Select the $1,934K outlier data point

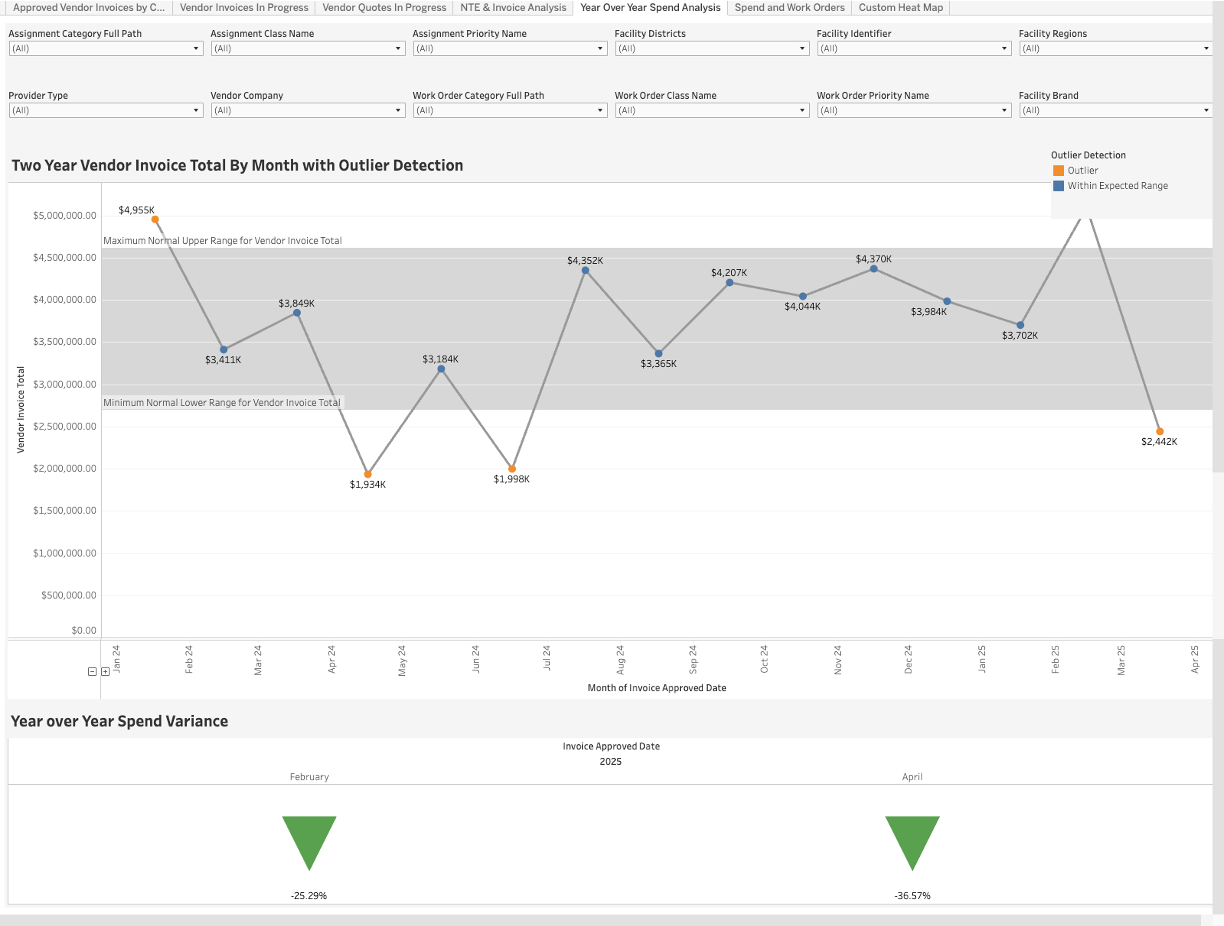(x=368, y=474)
